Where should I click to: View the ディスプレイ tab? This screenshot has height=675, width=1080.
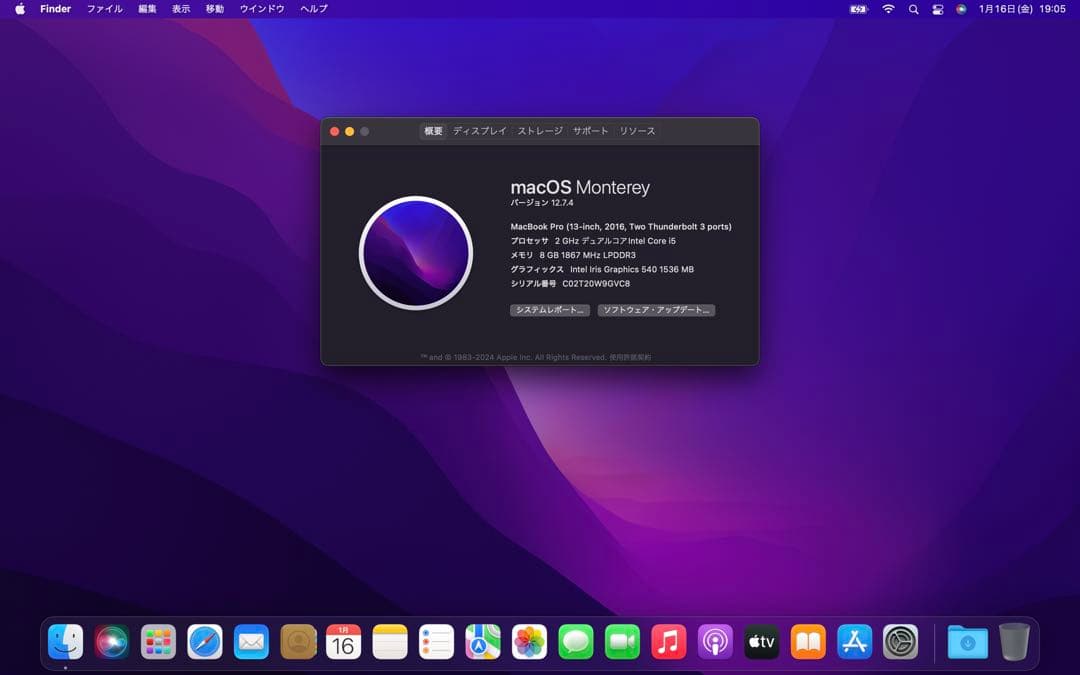pos(481,131)
